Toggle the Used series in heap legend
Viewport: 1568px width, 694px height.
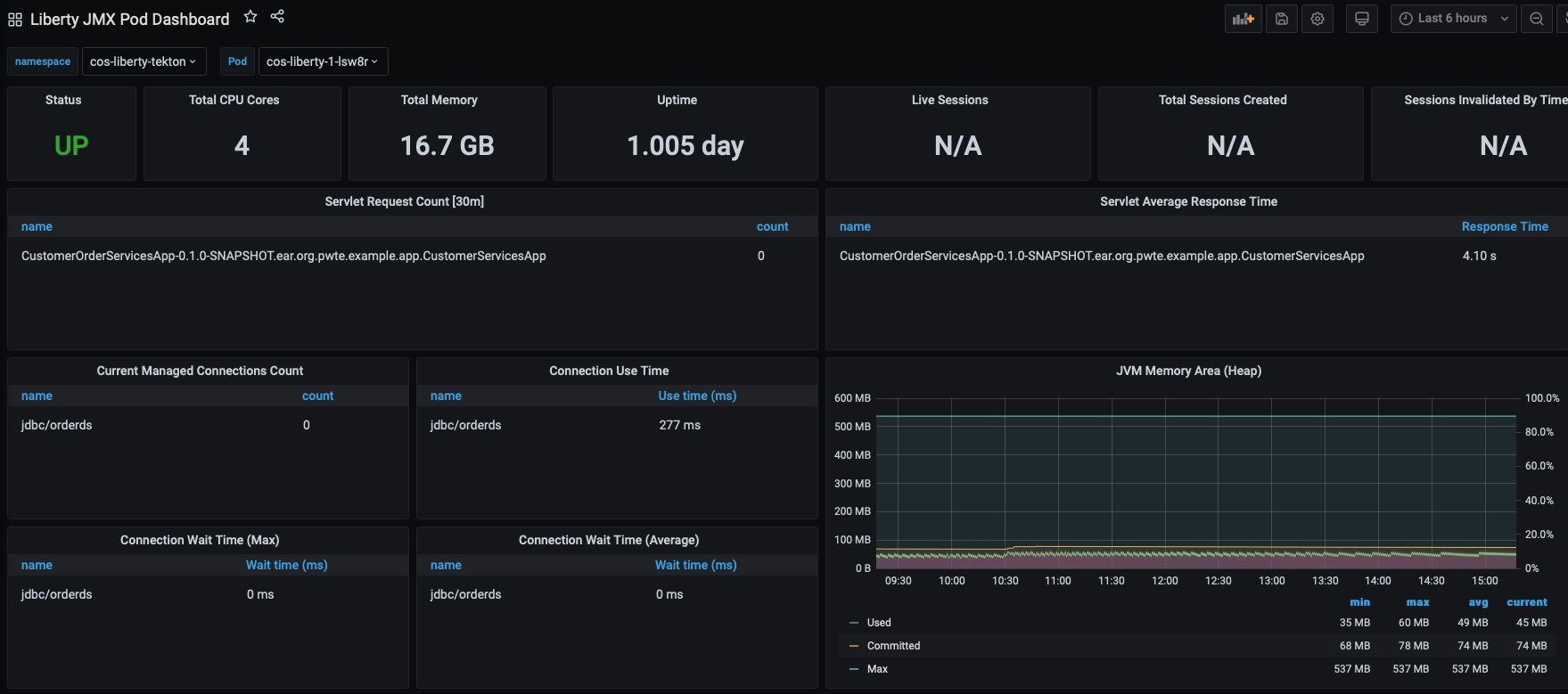(x=878, y=623)
